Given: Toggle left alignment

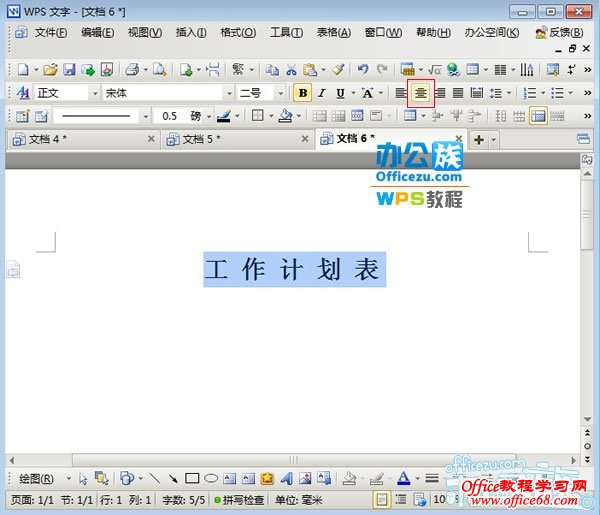Looking at the screenshot, I should point(400,93).
